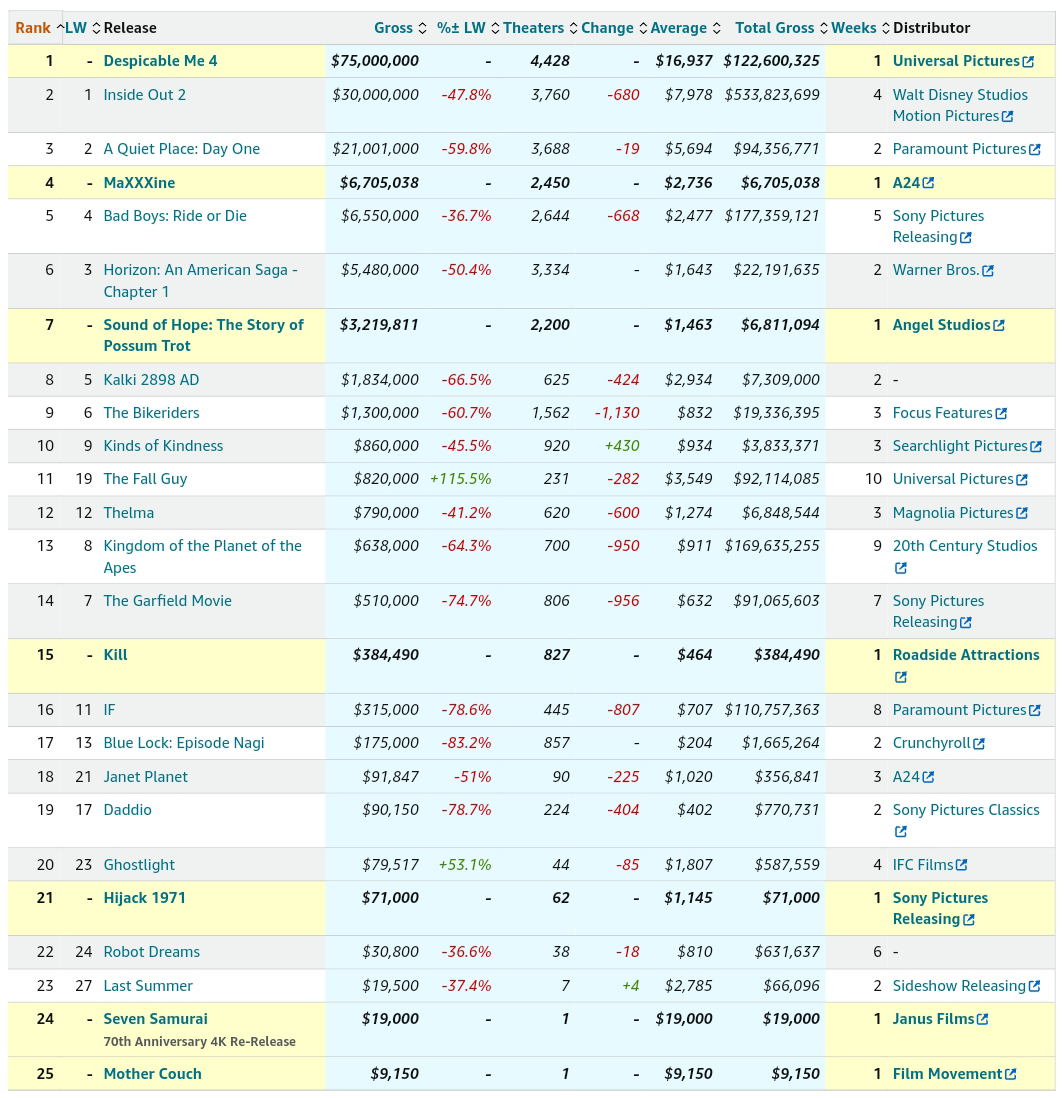Open Kingdom of the Planet of the Apes link
Screen dimensions: 1064x1098
tap(202, 557)
